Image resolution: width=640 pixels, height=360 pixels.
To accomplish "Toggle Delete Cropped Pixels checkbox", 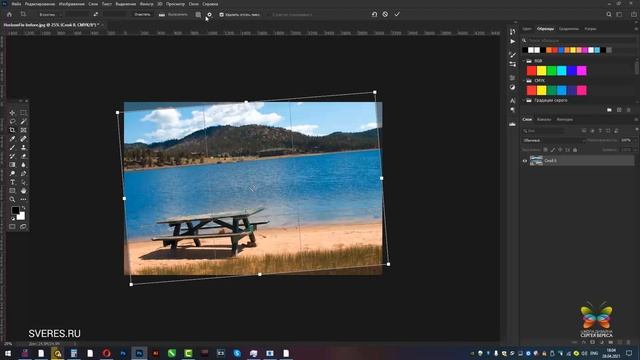I will pyautogui.click(x=222, y=15).
